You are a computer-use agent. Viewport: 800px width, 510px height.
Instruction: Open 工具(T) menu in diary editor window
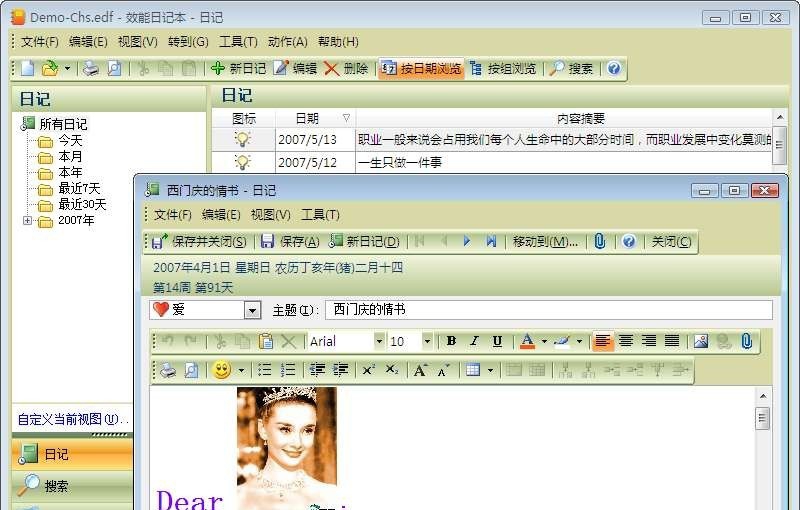[320, 215]
